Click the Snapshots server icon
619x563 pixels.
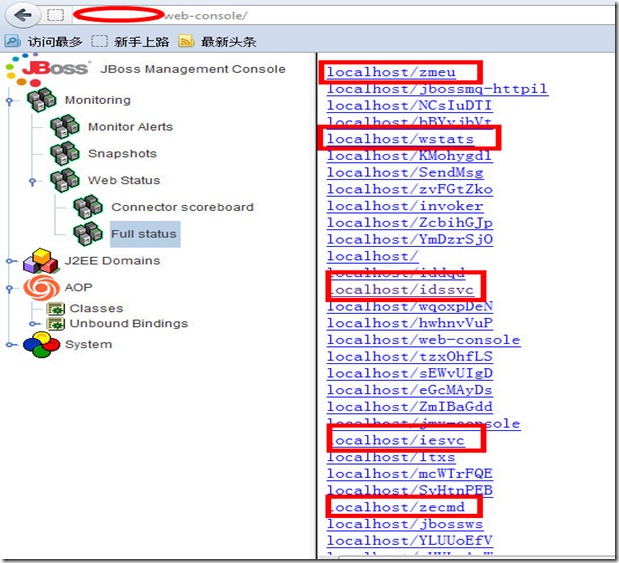point(65,153)
